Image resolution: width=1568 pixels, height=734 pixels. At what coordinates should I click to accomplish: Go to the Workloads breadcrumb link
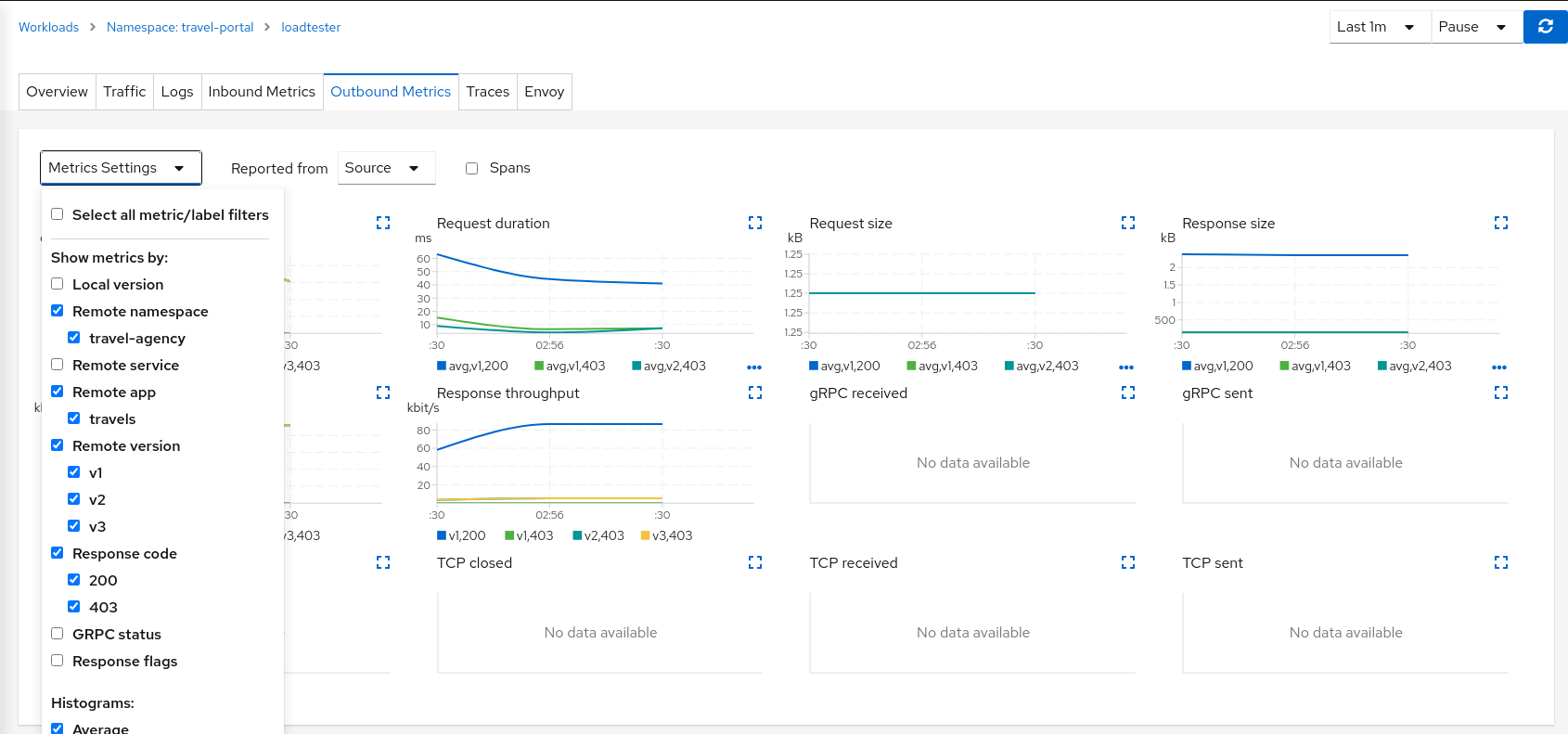48,27
